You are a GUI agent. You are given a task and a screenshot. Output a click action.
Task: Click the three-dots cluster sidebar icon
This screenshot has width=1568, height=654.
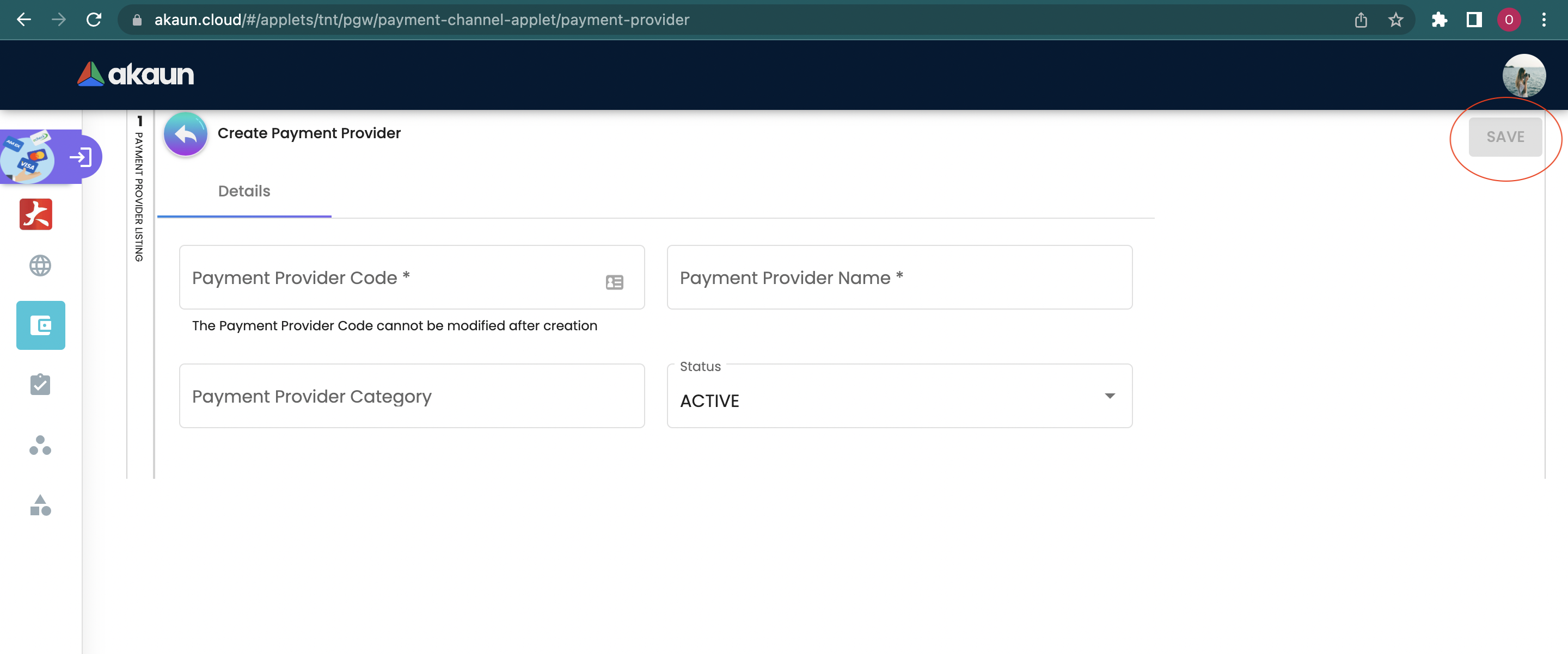pos(40,445)
